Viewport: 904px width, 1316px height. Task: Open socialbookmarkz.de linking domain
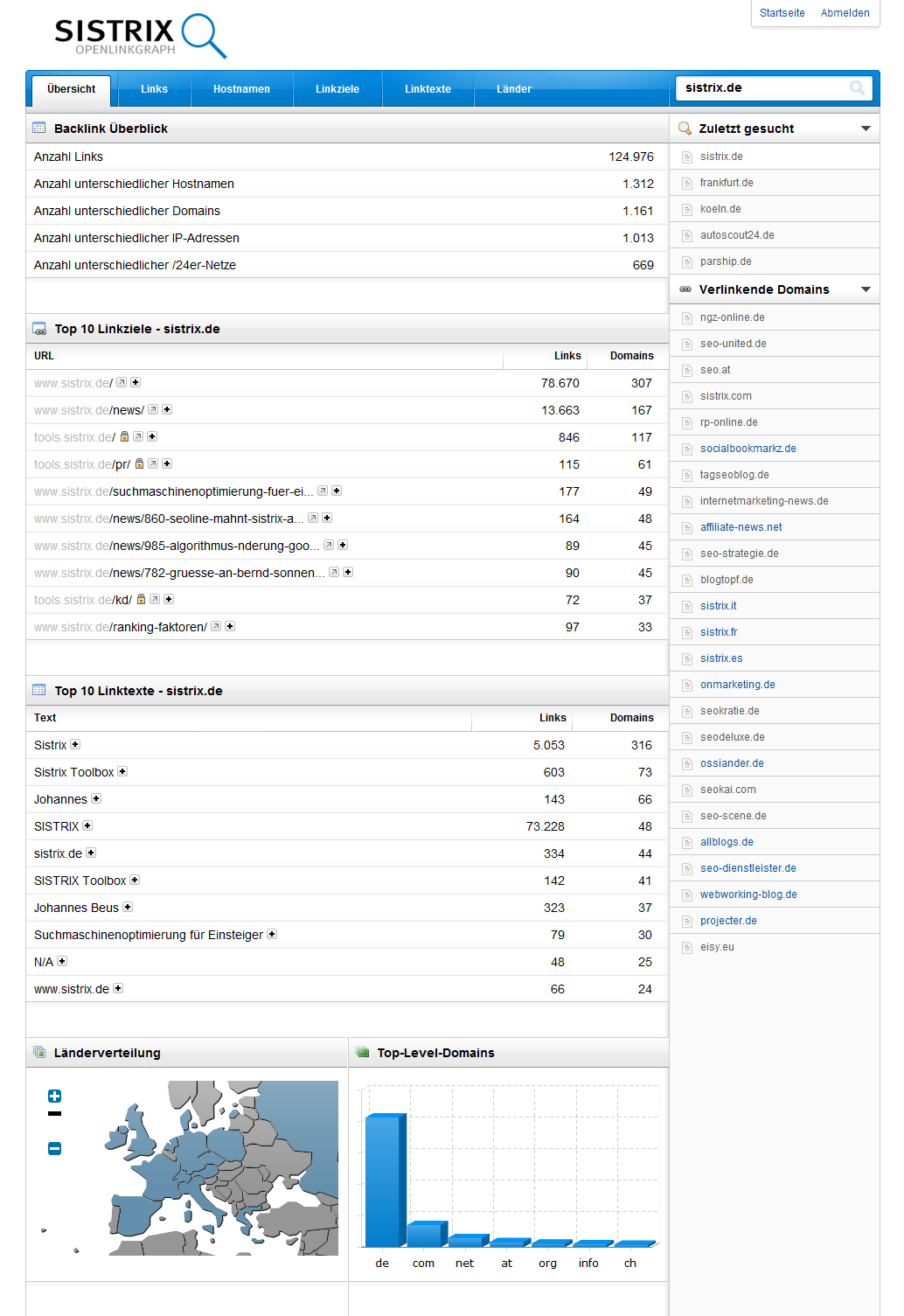click(748, 449)
